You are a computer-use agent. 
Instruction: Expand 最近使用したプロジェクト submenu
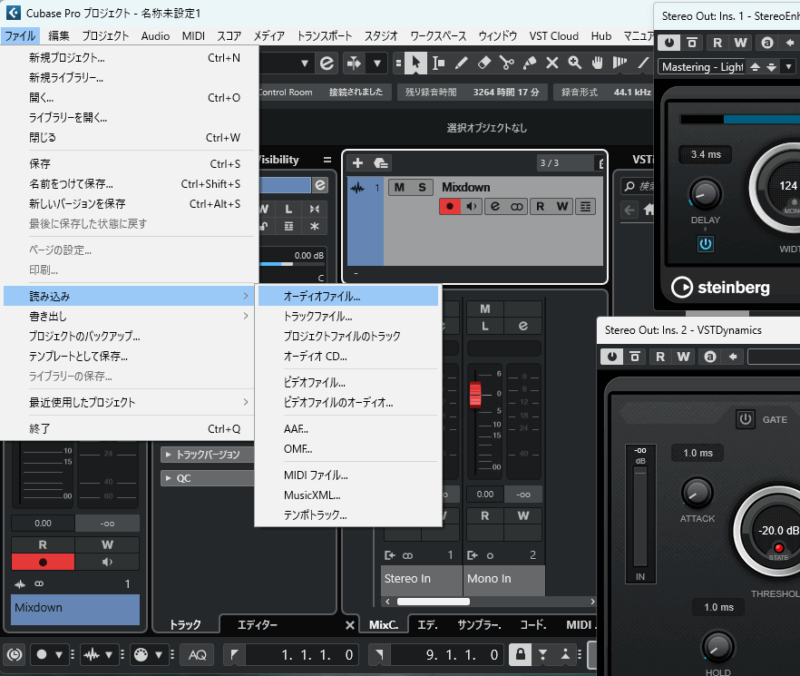coord(129,402)
